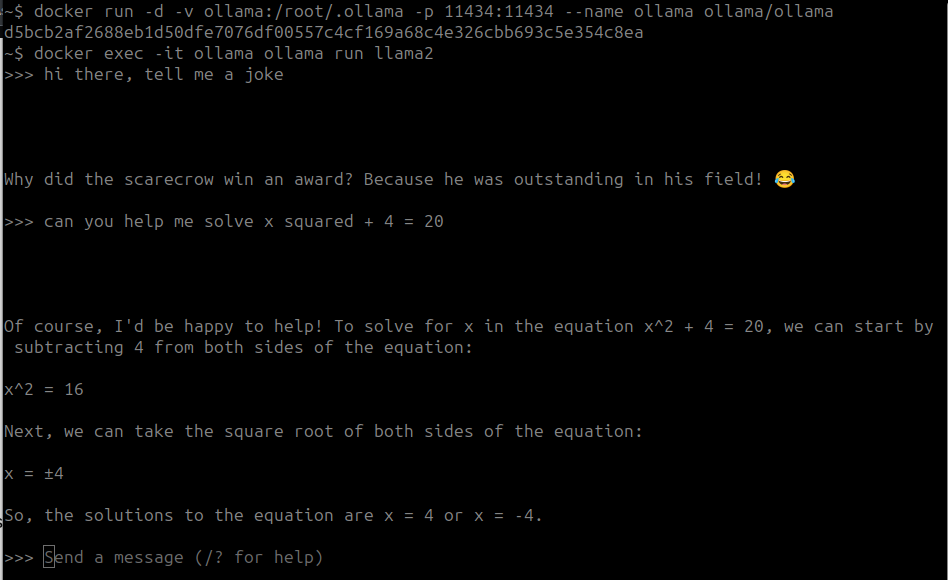This screenshot has width=948, height=580.
Task: Click the 'Next, we can take the square root' line
Action: coord(323,431)
